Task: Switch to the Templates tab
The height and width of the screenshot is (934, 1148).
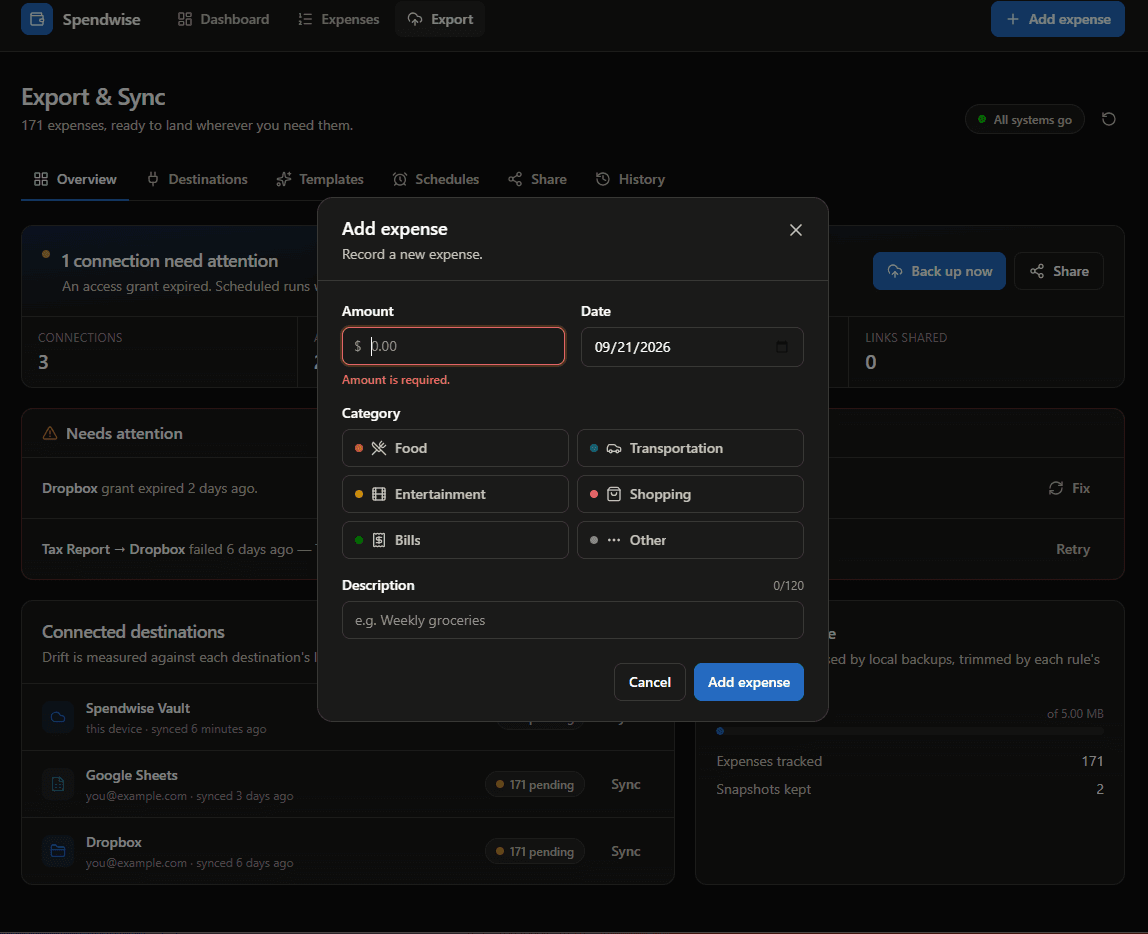Action: 320,179
